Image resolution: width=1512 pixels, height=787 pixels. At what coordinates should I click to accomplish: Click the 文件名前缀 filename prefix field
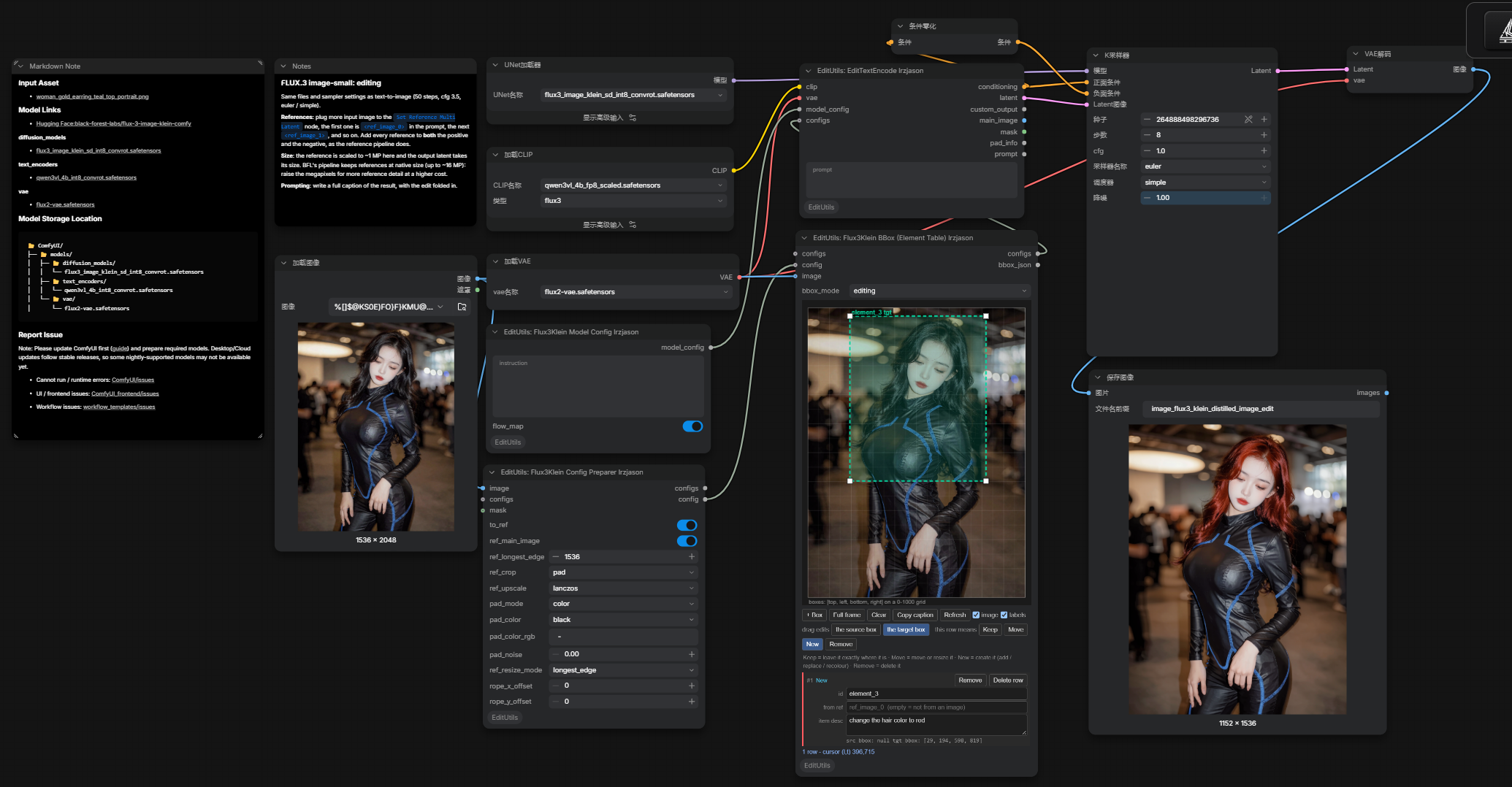pos(1261,409)
